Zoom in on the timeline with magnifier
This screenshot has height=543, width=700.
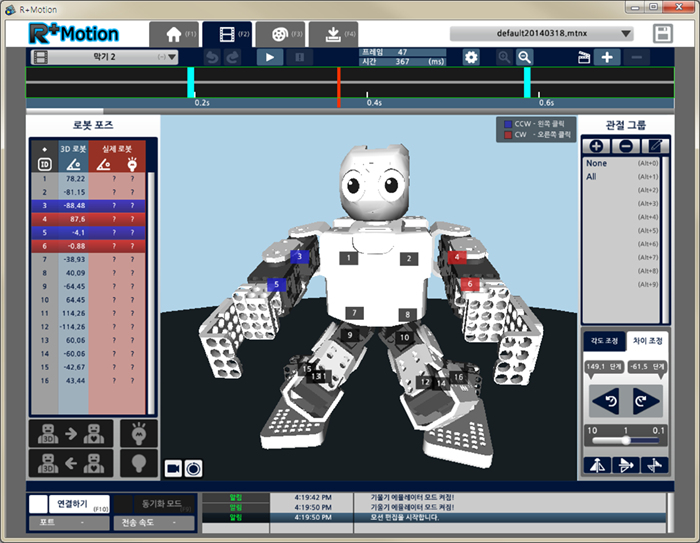click(x=524, y=57)
